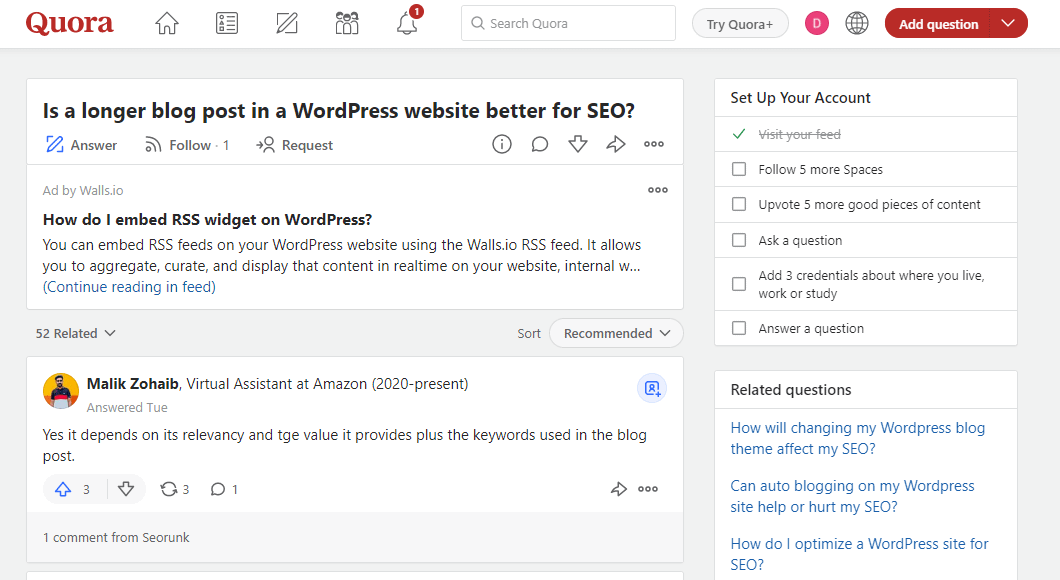Open the Following list icon
This screenshot has width=1060, height=580.
pos(227,24)
